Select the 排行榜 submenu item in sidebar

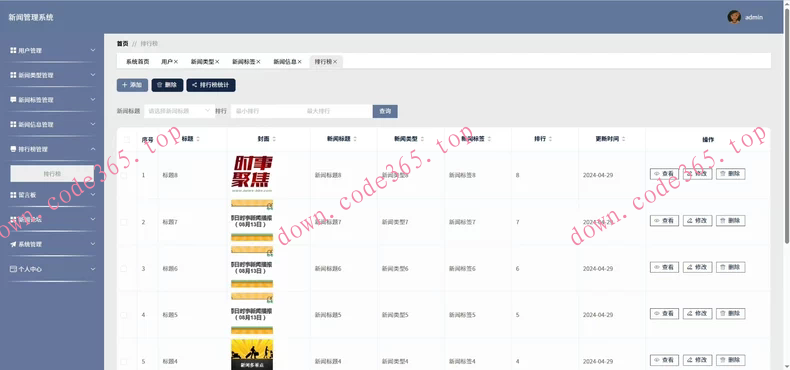(x=52, y=174)
